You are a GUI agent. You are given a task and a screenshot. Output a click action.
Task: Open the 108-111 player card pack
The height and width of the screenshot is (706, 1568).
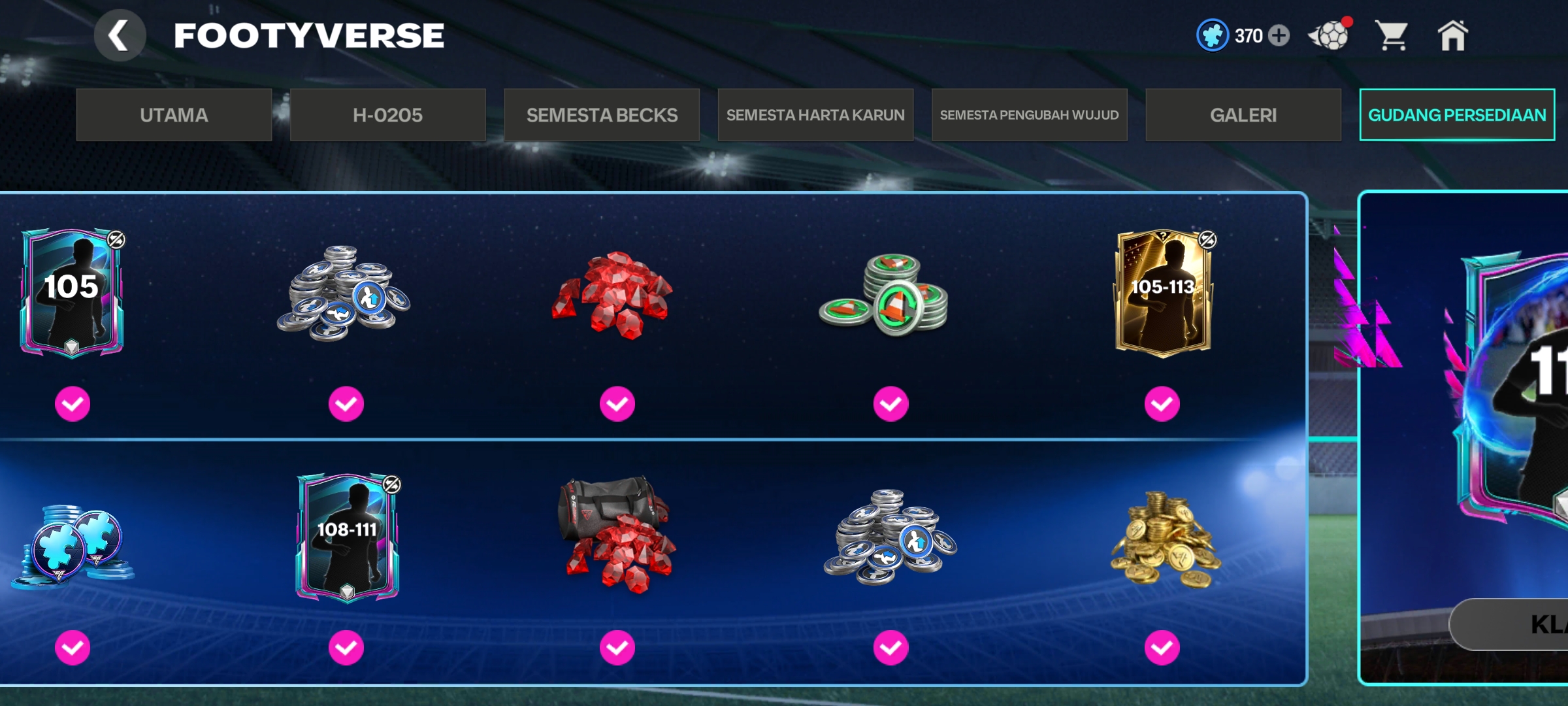(348, 537)
